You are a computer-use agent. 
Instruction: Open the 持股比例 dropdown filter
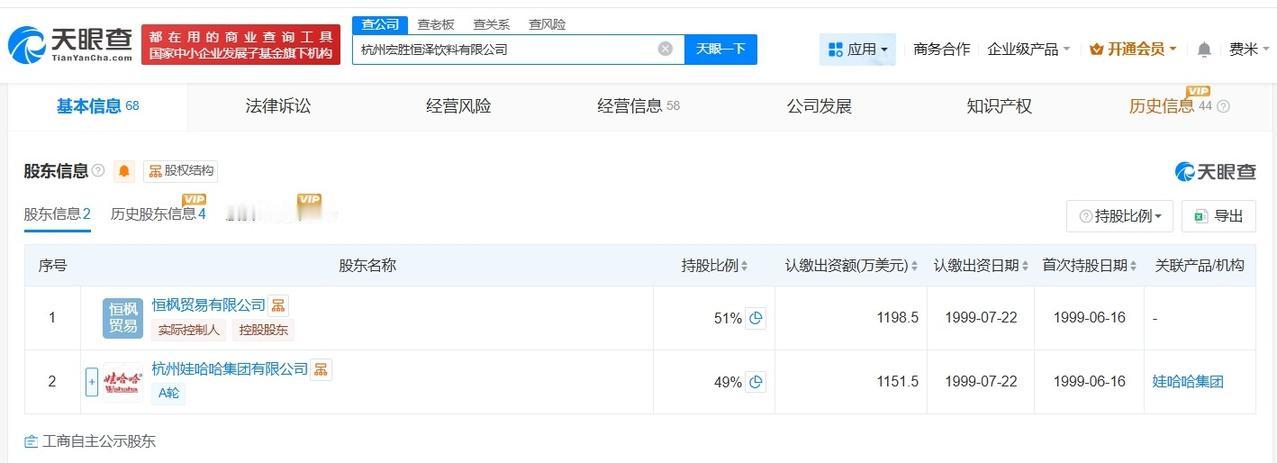1120,216
